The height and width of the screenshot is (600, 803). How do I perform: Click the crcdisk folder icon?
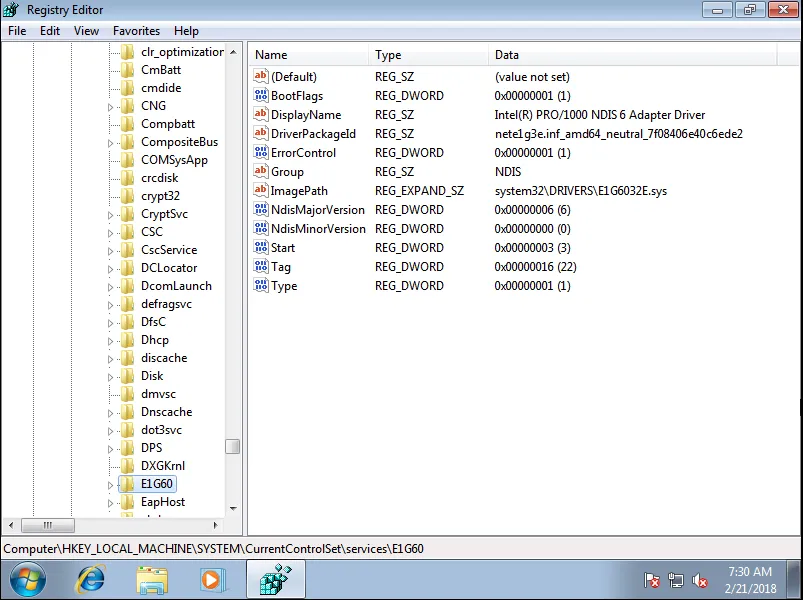coord(127,178)
